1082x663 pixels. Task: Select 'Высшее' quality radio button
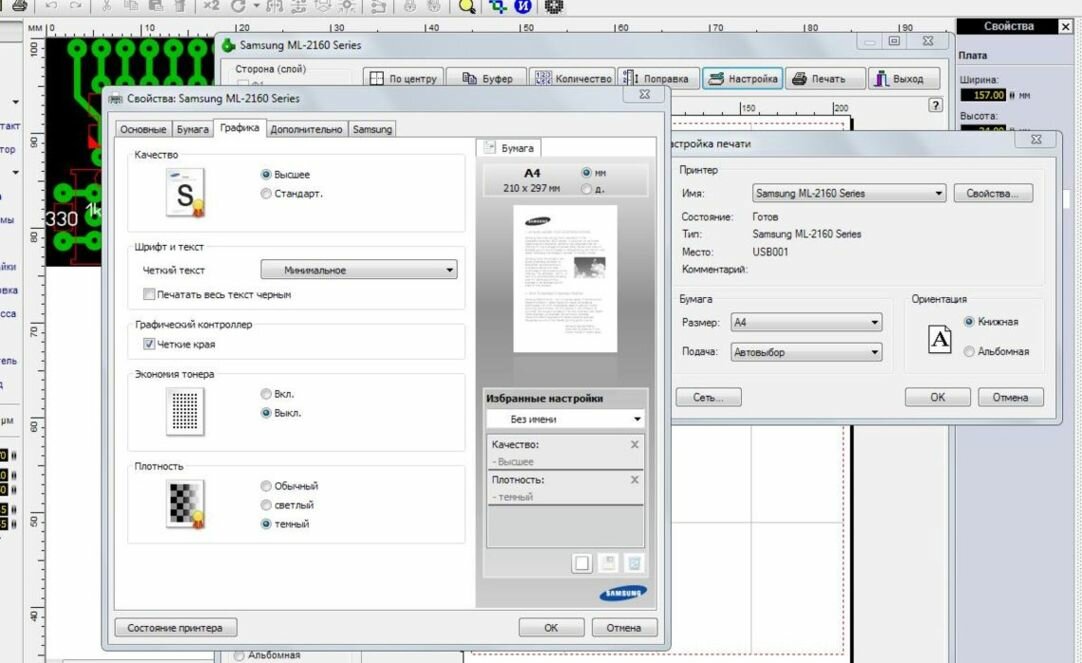click(x=266, y=175)
